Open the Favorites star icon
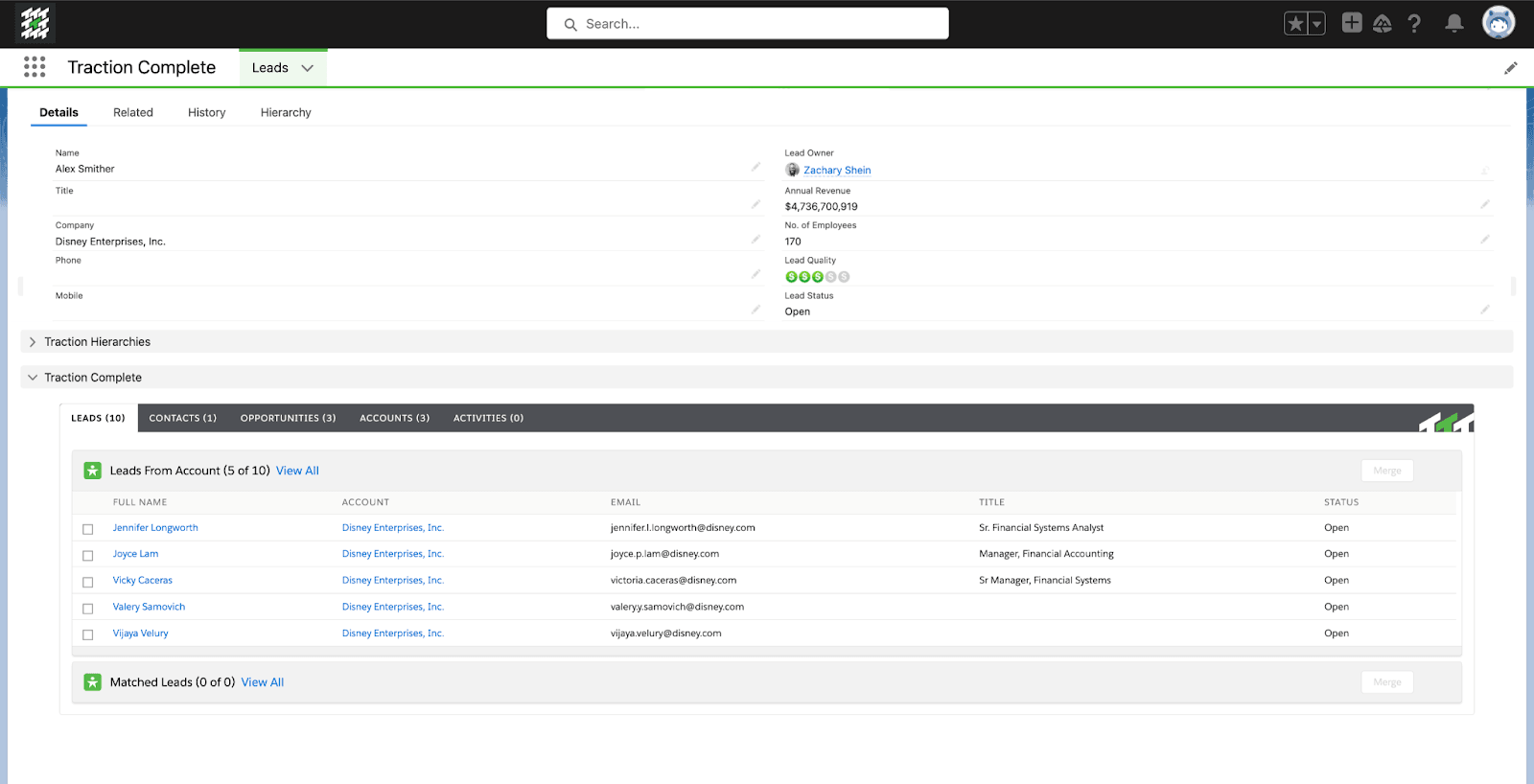This screenshot has width=1534, height=784. click(x=1295, y=24)
